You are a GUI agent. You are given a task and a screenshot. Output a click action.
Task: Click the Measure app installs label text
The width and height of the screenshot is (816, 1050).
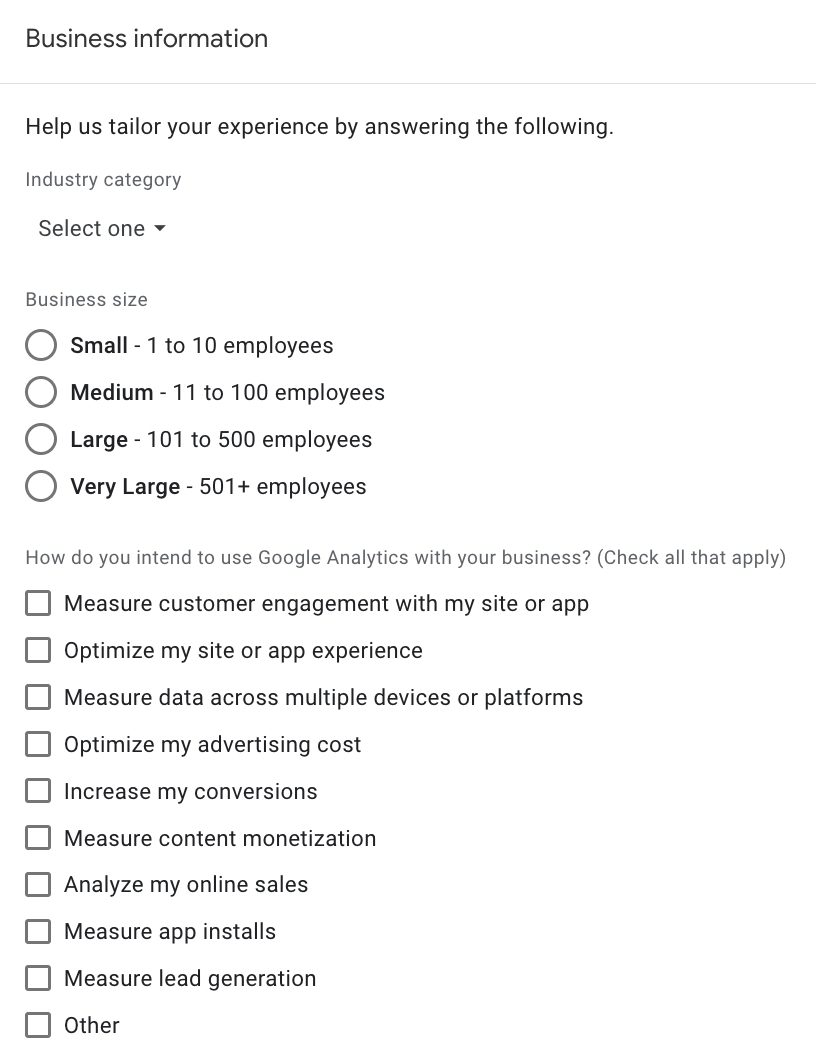pos(170,932)
